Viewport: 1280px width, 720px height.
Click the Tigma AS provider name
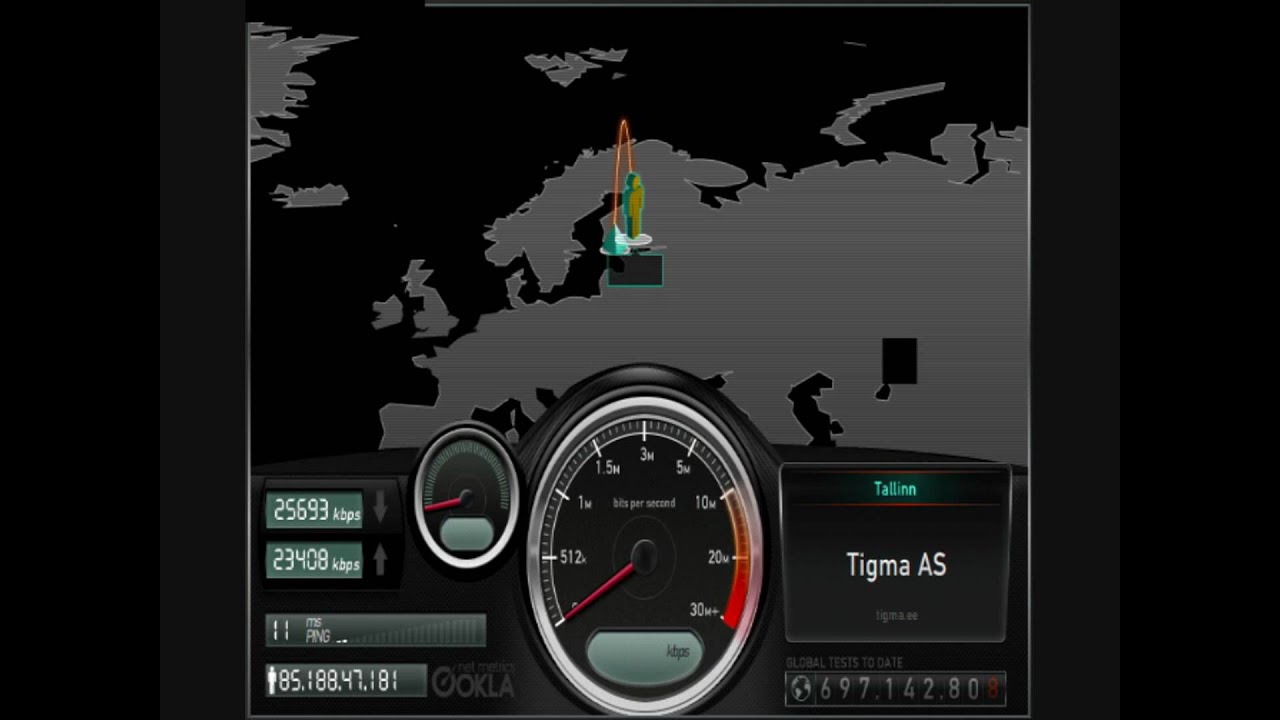pyautogui.click(x=896, y=565)
